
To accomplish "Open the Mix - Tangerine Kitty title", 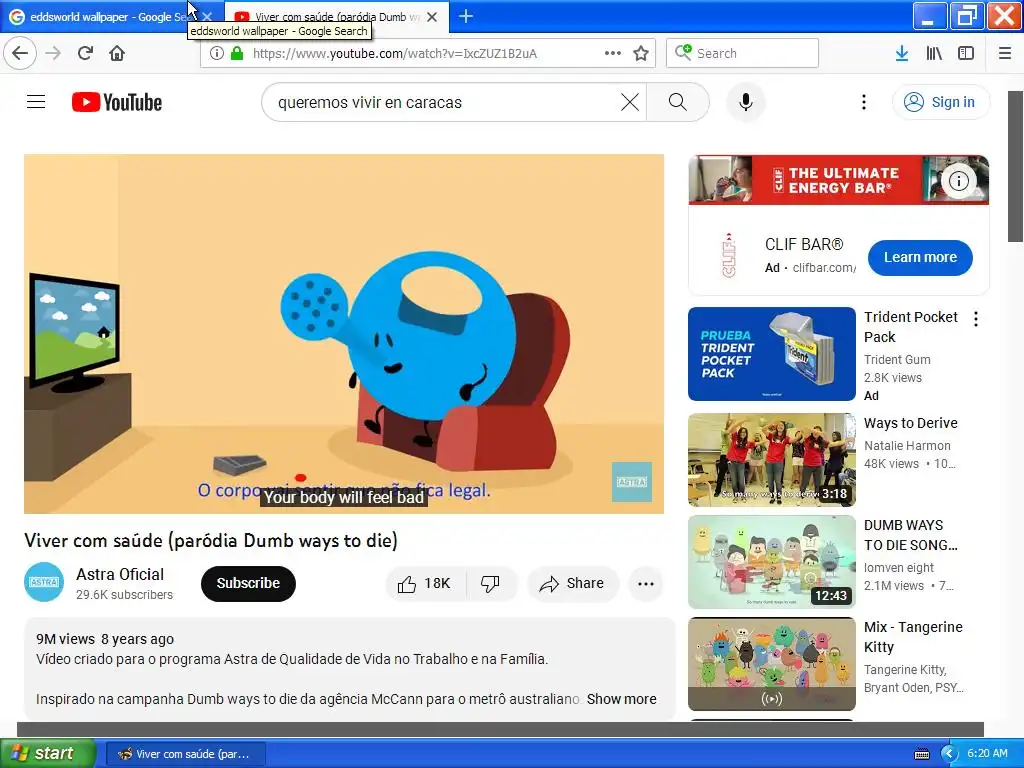I will 913,637.
